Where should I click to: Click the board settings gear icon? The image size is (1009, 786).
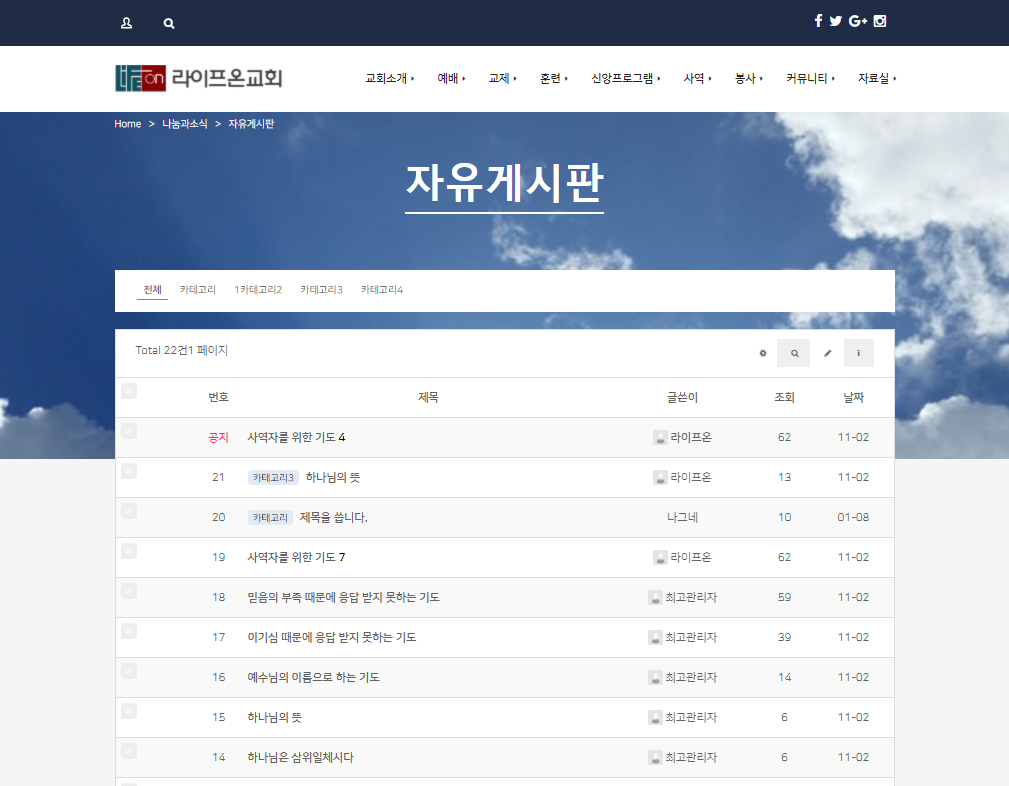[x=763, y=353]
